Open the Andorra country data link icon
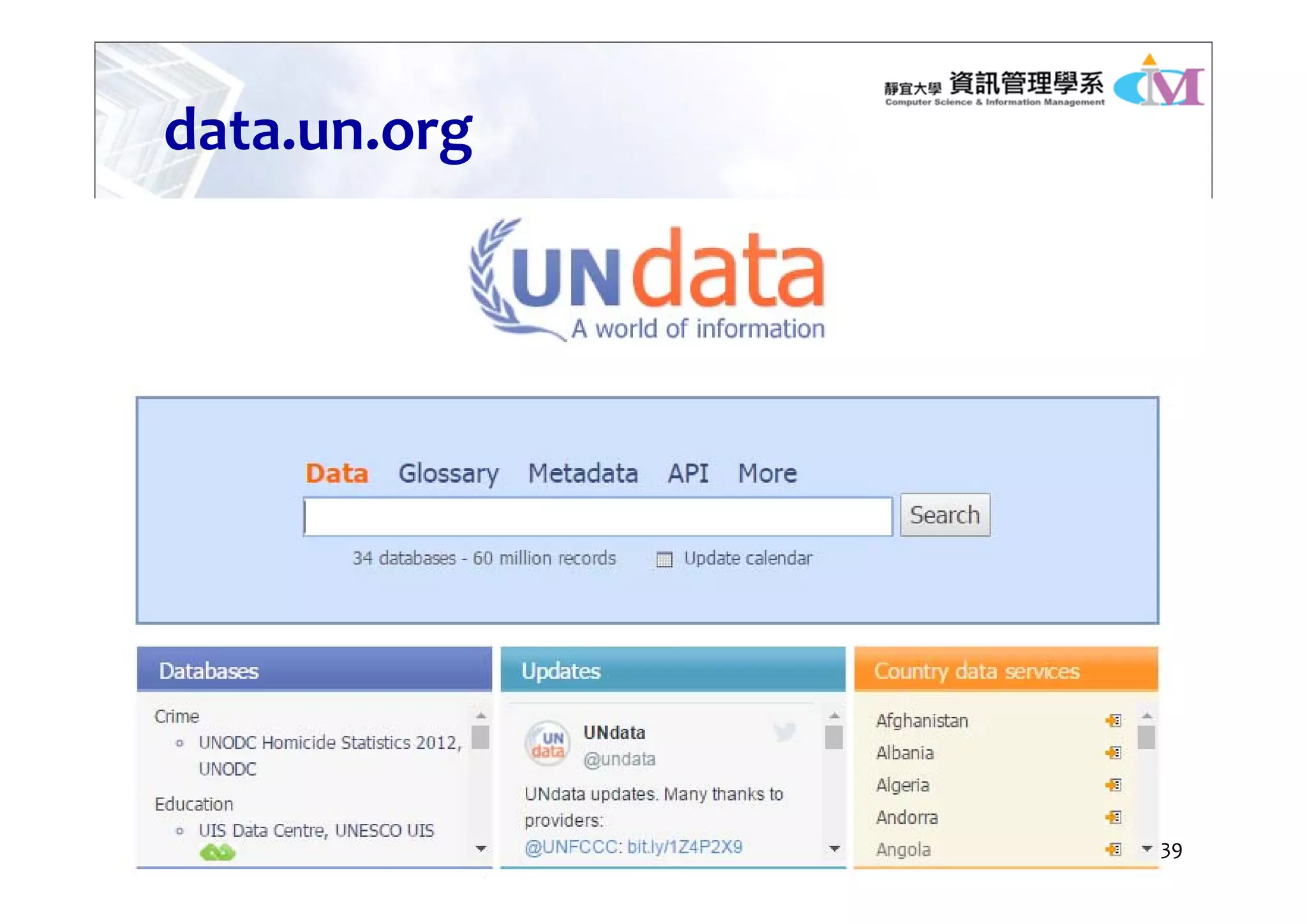 (x=1114, y=817)
